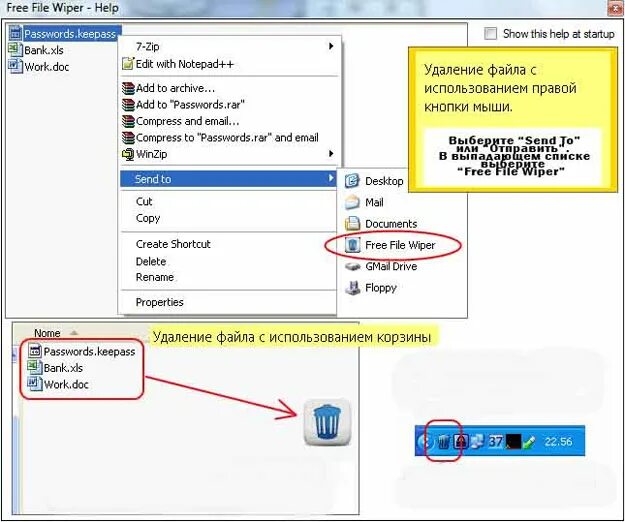Select Passwords.keepass name in lower list

[89, 352]
